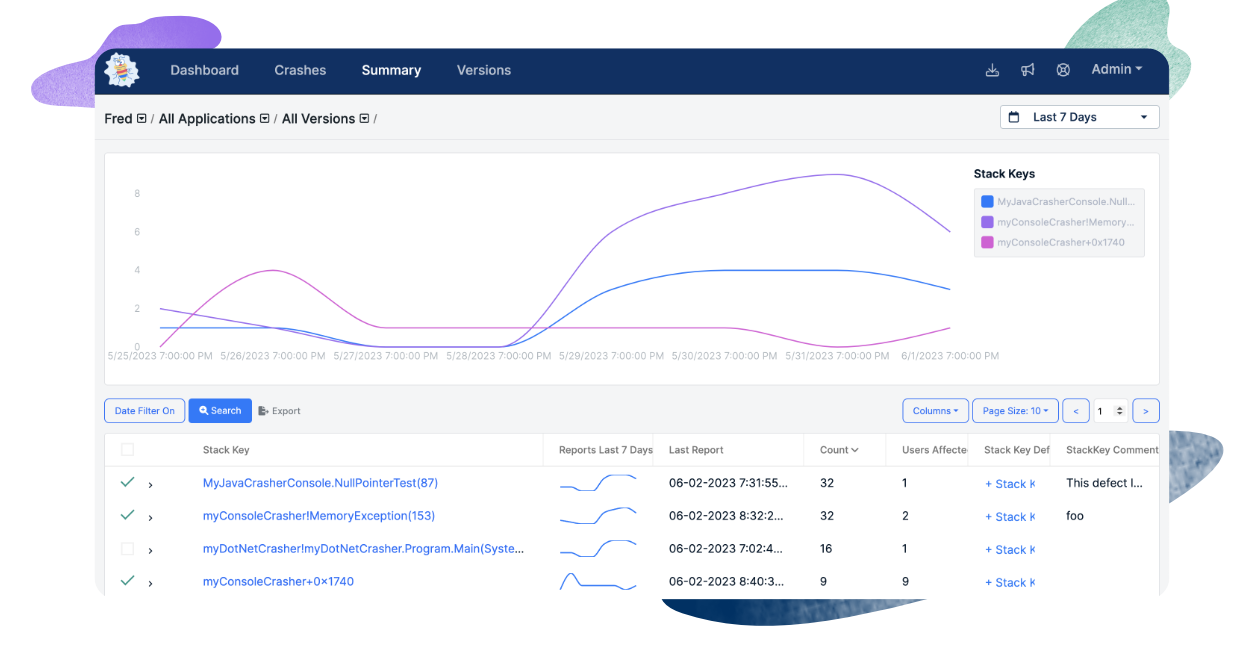Click the blue Search button
Image resolution: width=1249 pixels, height=646 pixels.
click(x=220, y=411)
